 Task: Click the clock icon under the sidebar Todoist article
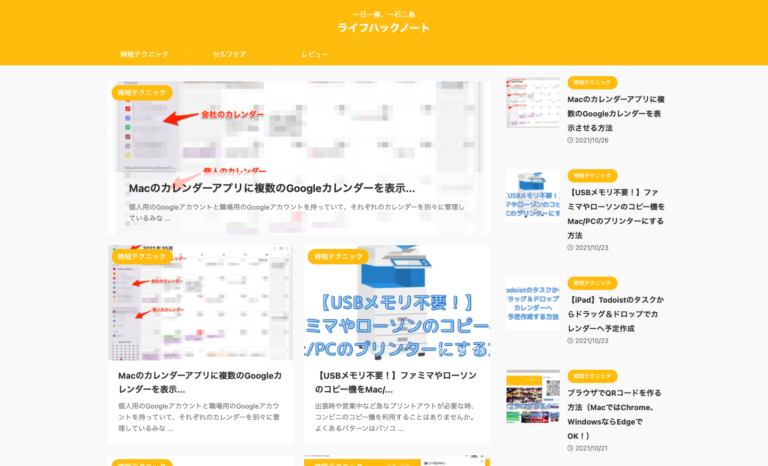pos(570,341)
